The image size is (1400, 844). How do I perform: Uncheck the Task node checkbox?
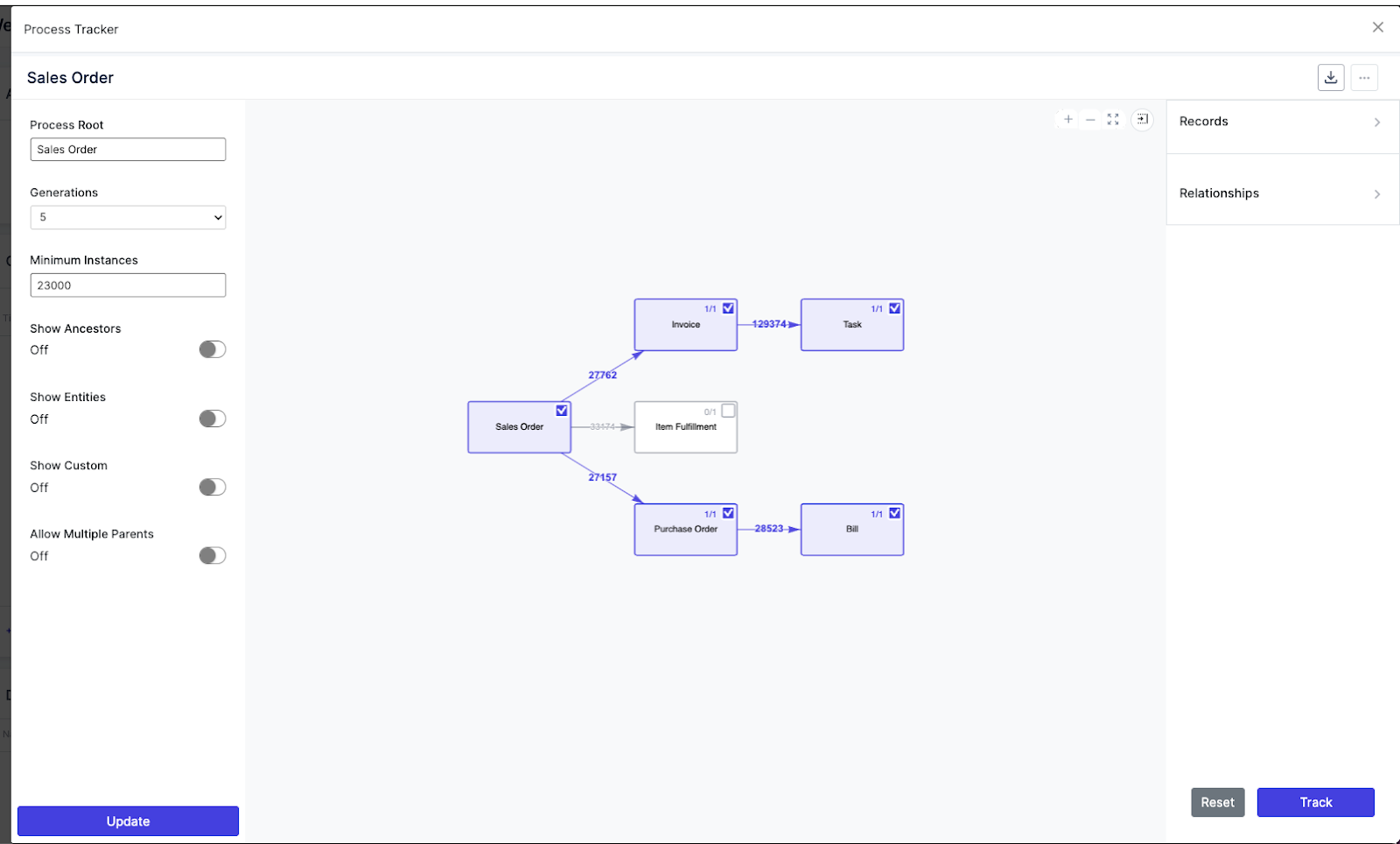tap(894, 308)
